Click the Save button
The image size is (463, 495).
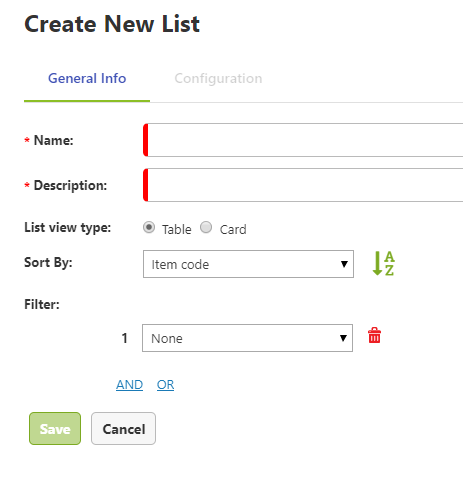55,429
